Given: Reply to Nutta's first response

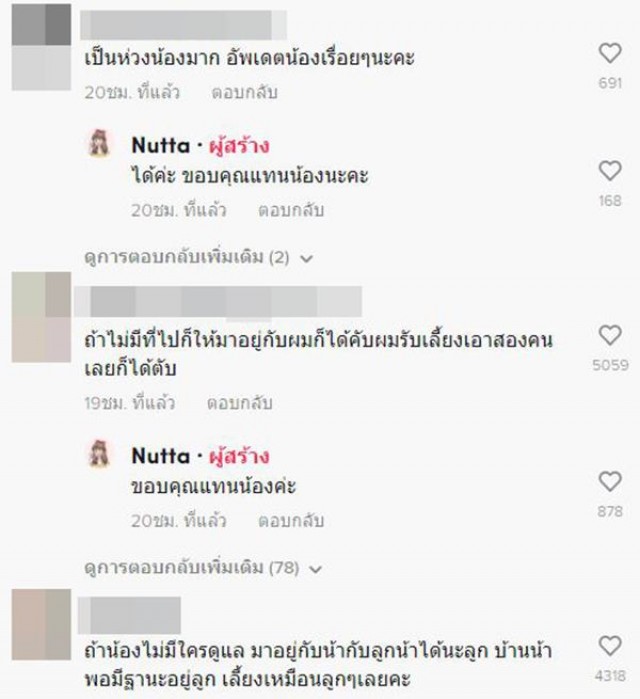Looking at the screenshot, I should 291,210.
